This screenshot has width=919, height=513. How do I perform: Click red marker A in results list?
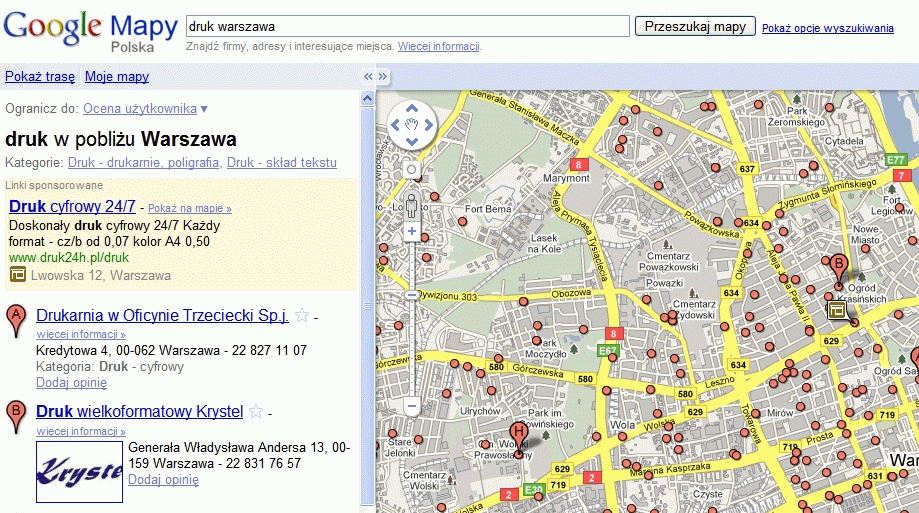(16, 321)
